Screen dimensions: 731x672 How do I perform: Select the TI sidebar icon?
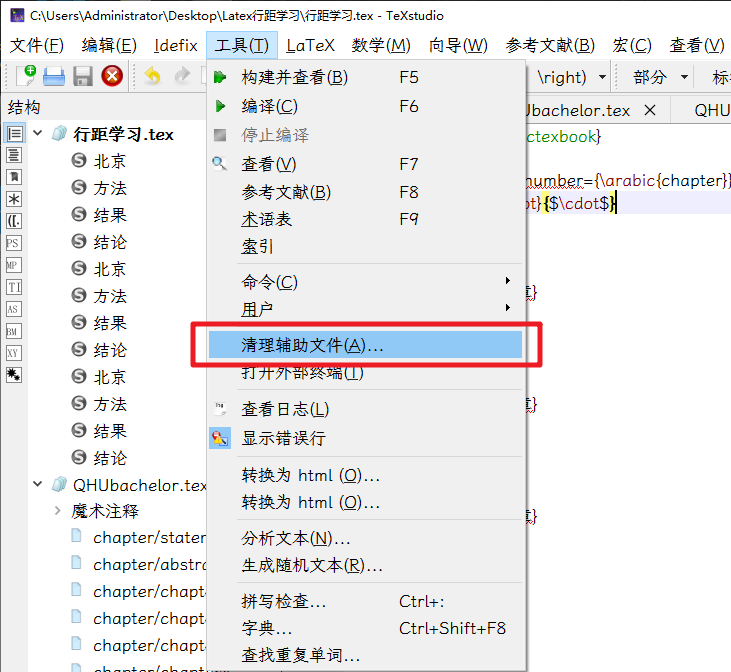pos(14,287)
